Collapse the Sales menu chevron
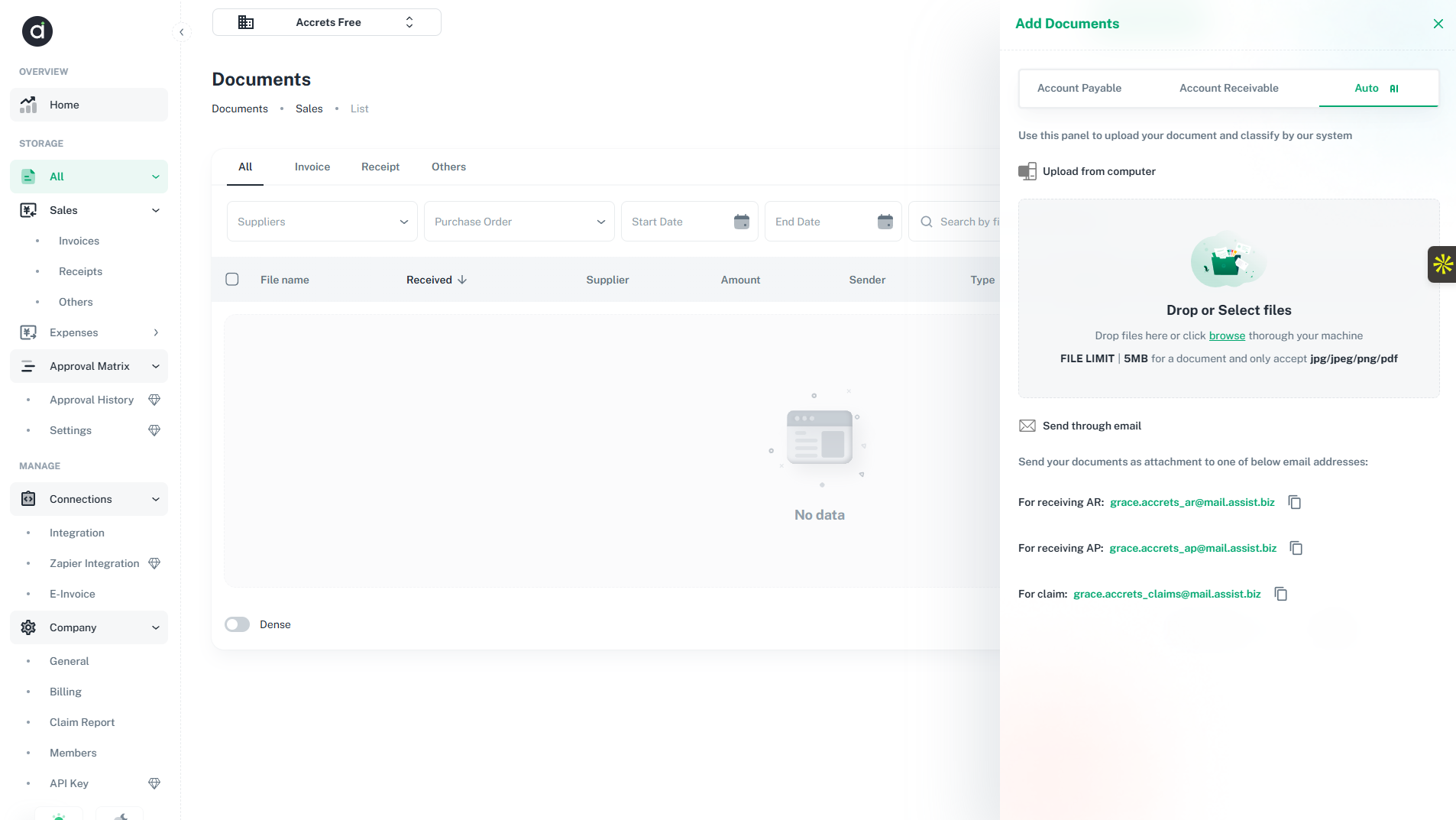Image resolution: width=1456 pixels, height=820 pixels. coord(156,210)
